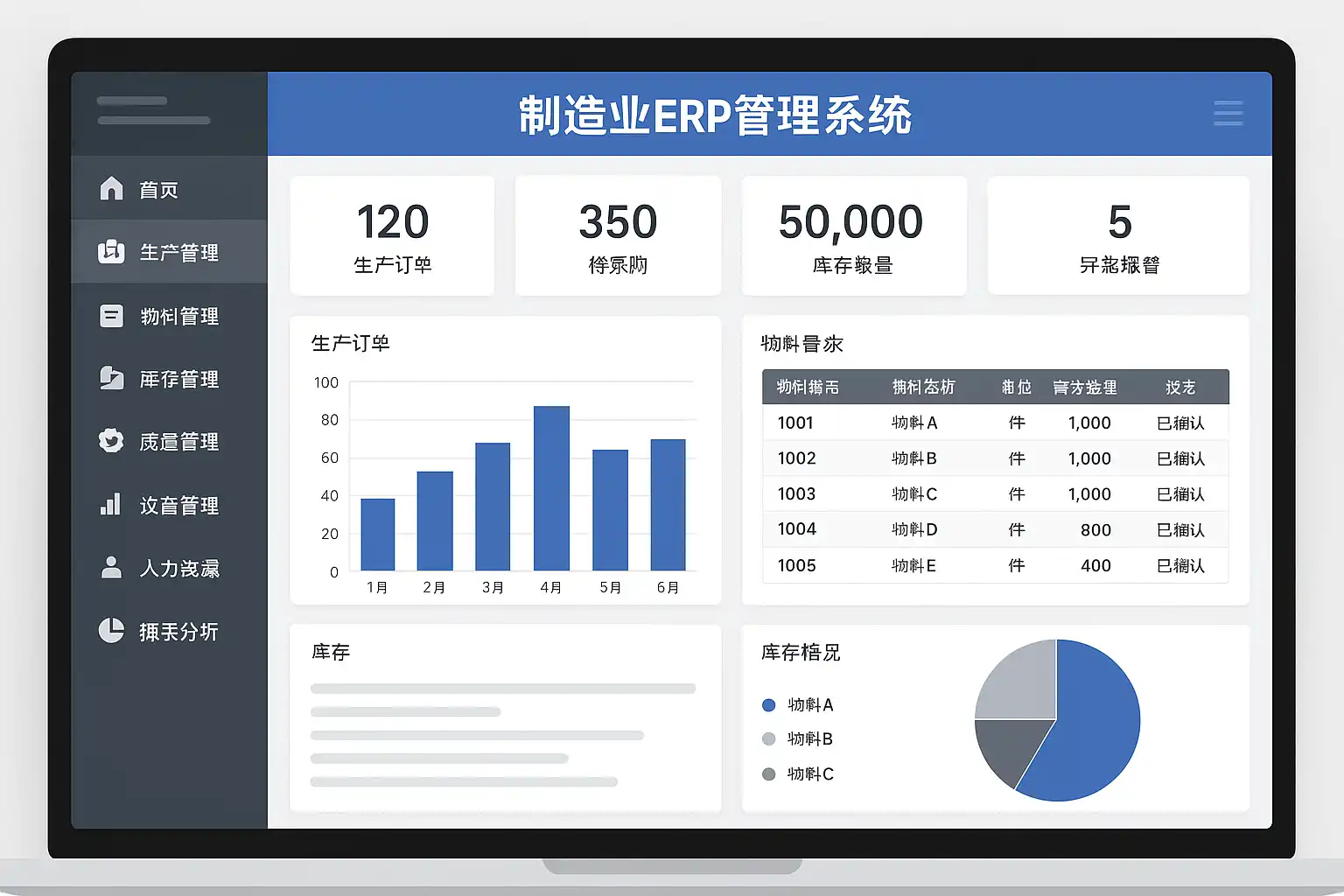Open the 生产管理 sidebar icon

point(111,252)
